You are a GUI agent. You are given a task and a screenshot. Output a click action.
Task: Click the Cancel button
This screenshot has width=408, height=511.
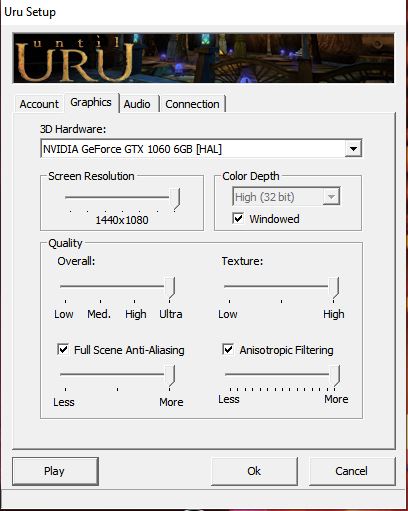[x=352, y=471]
